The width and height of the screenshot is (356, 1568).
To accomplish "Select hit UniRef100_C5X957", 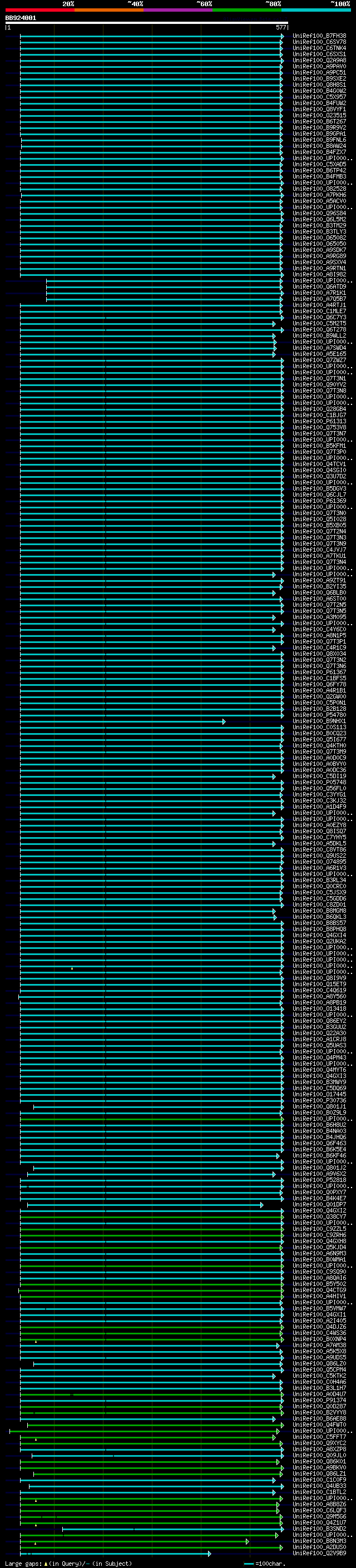I will 319,97.
